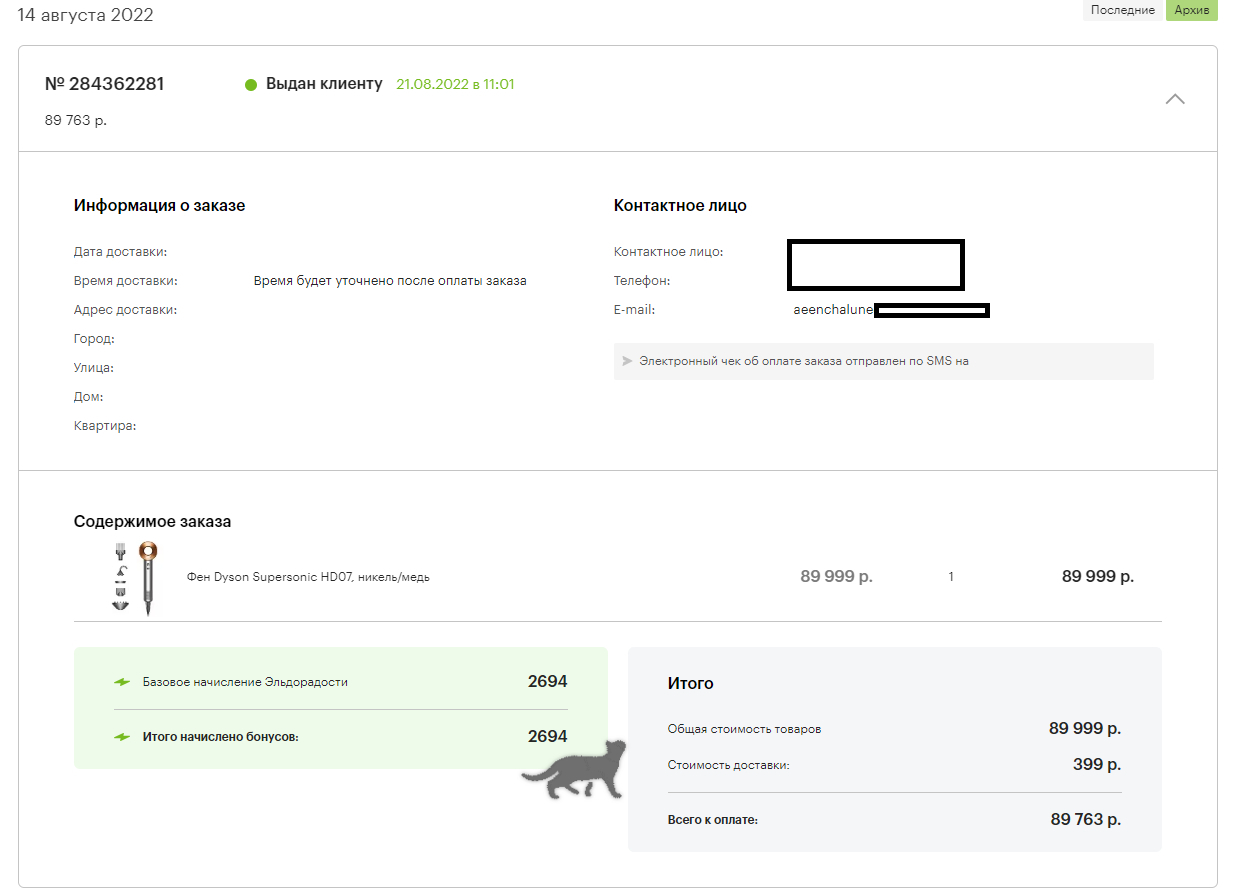1254x896 pixels.
Task: Open the Архив tab
Action: click(x=1191, y=10)
